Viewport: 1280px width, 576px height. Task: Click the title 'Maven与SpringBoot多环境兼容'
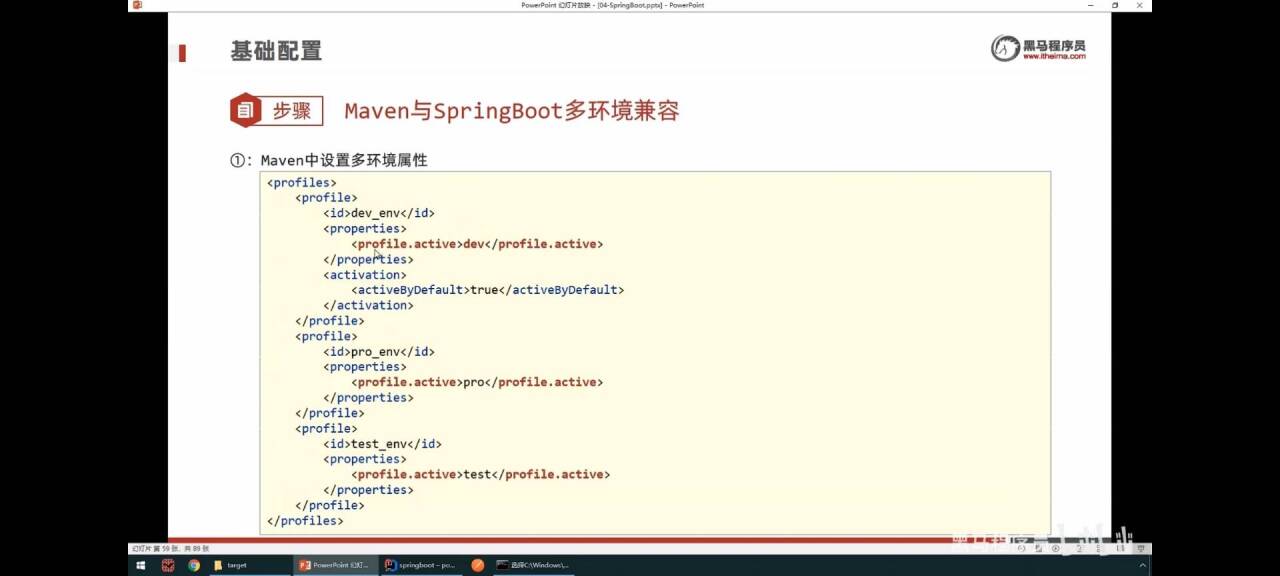(x=512, y=111)
